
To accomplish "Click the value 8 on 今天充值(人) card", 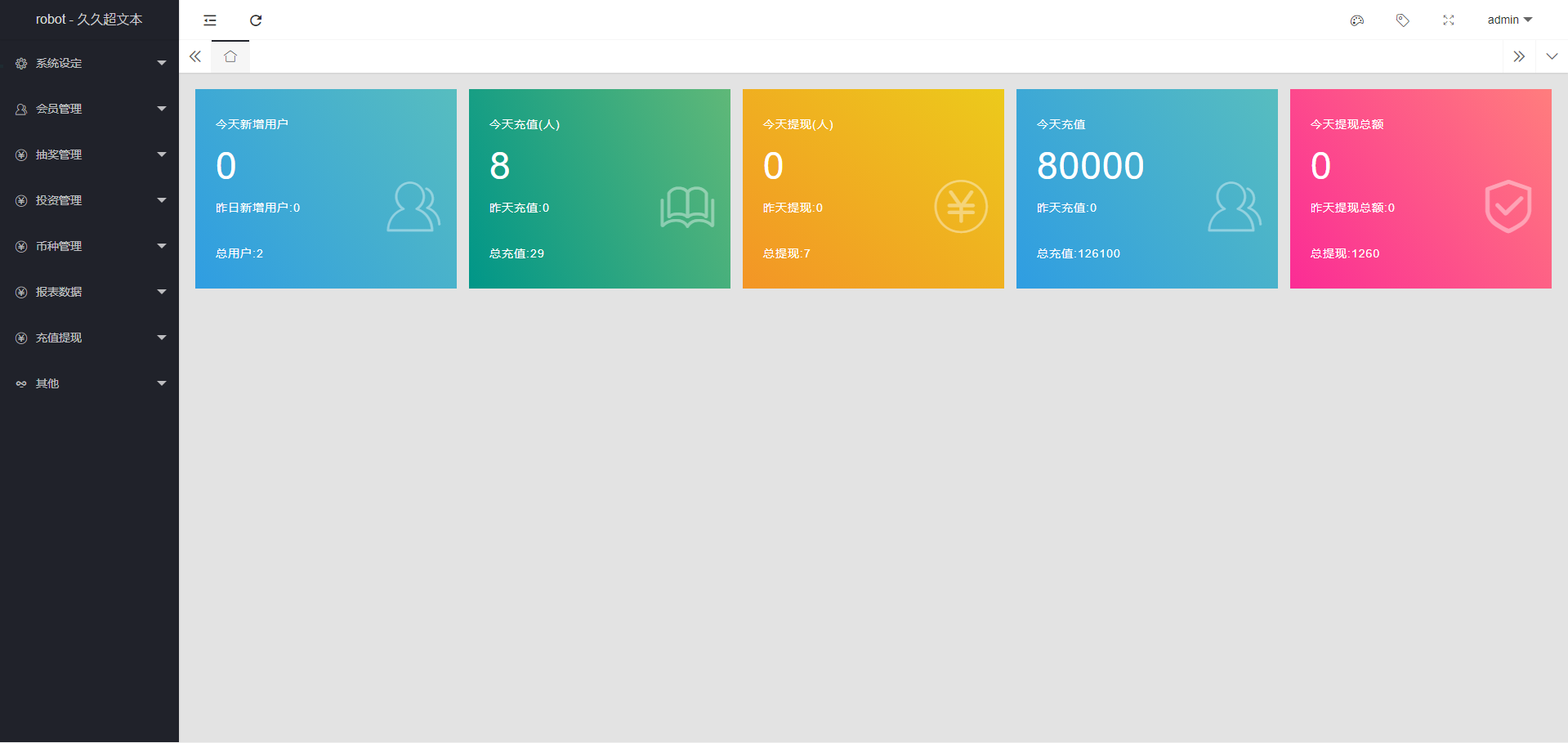I will [x=500, y=166].
